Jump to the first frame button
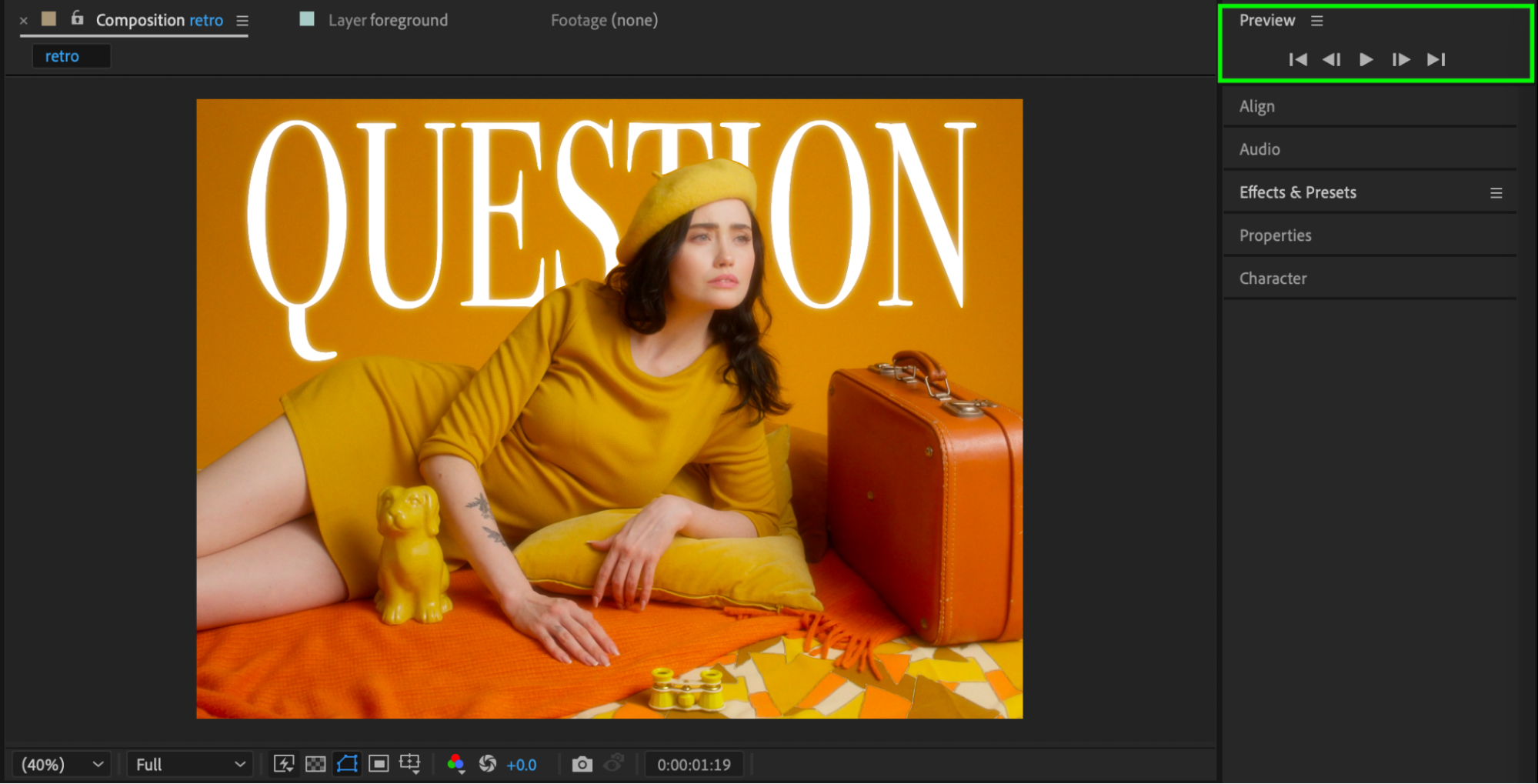This screenshot has width=1538, height=784. [1298, 59]
